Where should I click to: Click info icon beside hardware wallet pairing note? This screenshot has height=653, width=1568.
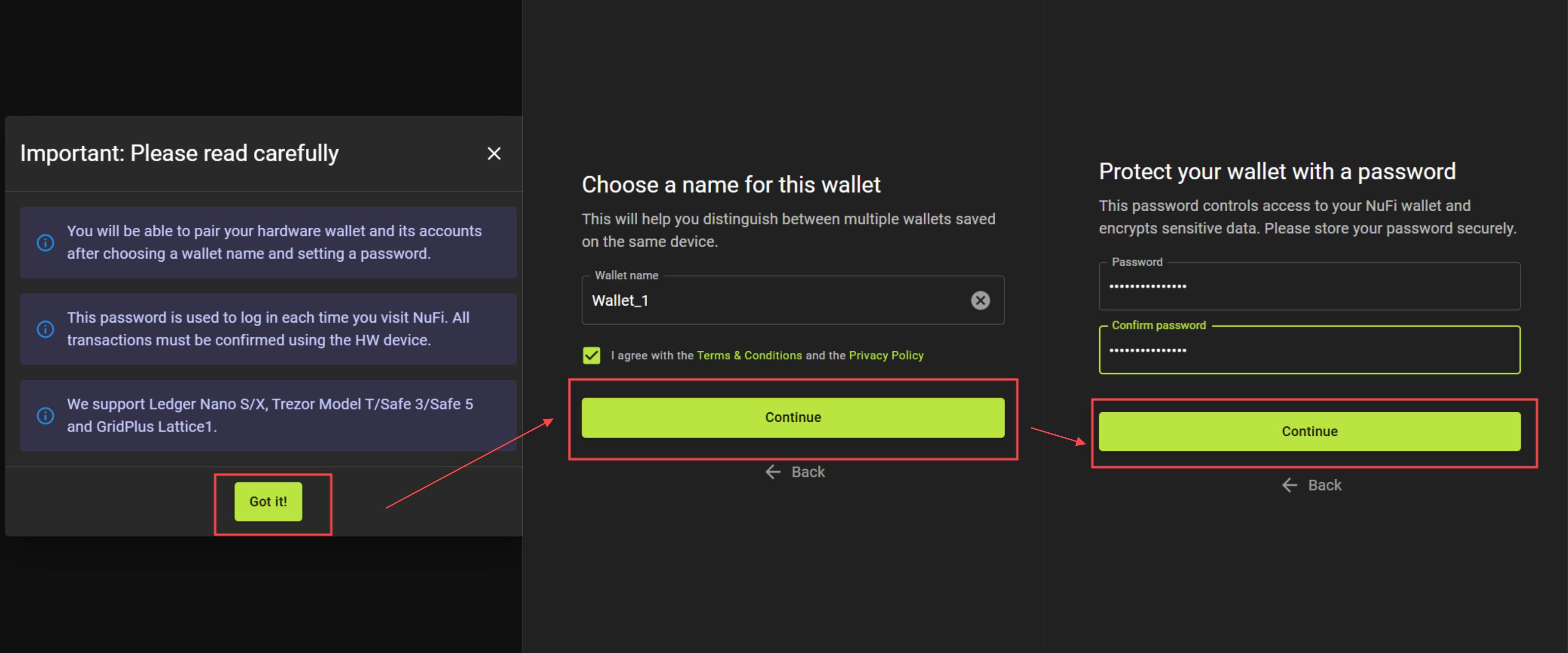point(46,243)
